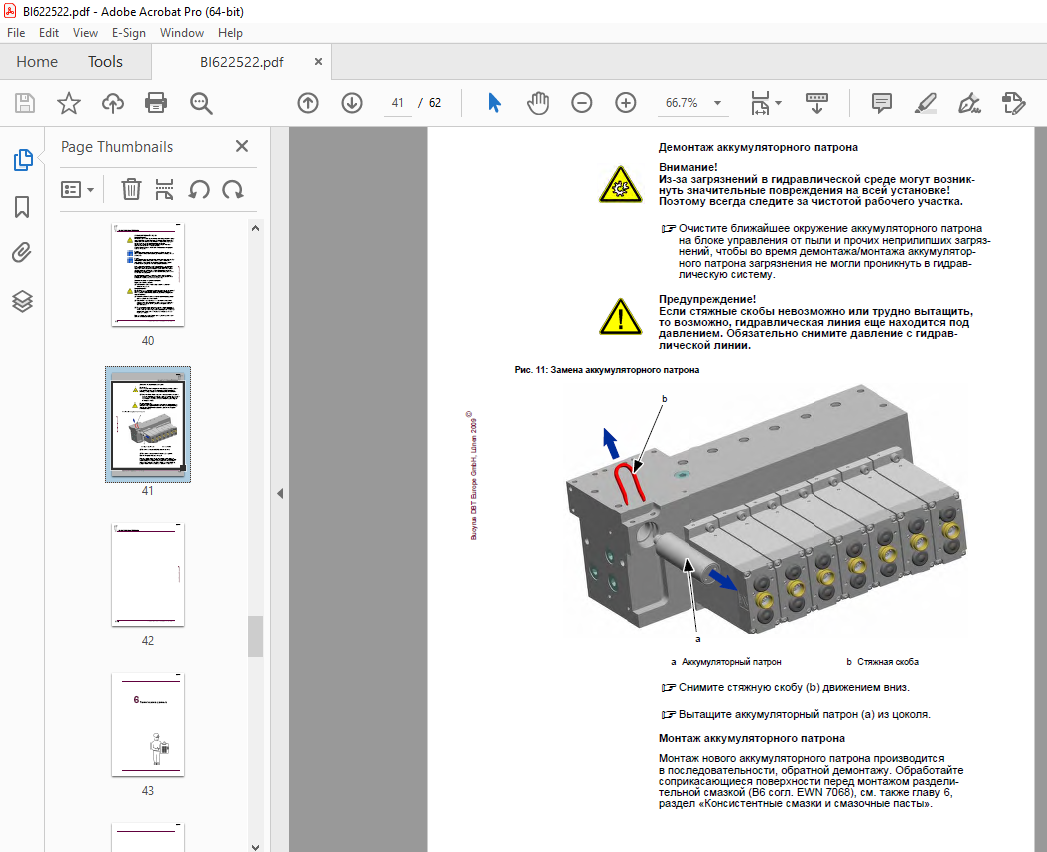Click the fit page width icon
The height and width of the screenshot is (852, 1047).
coord(761,103)
